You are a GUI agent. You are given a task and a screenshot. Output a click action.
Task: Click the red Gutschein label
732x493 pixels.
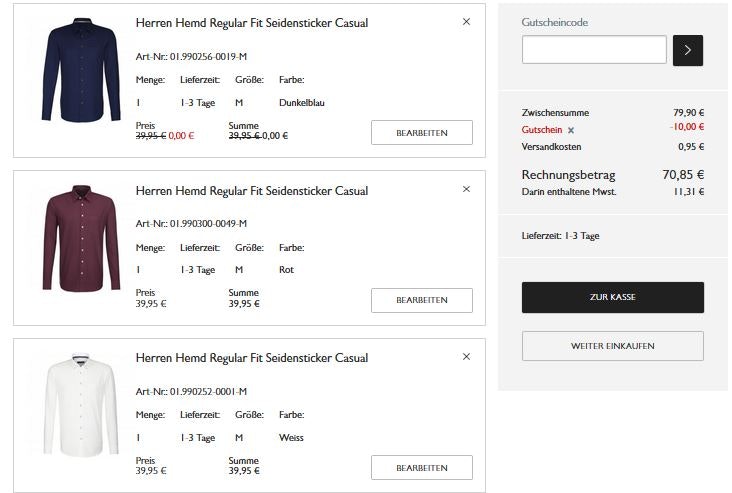[541, 130]
